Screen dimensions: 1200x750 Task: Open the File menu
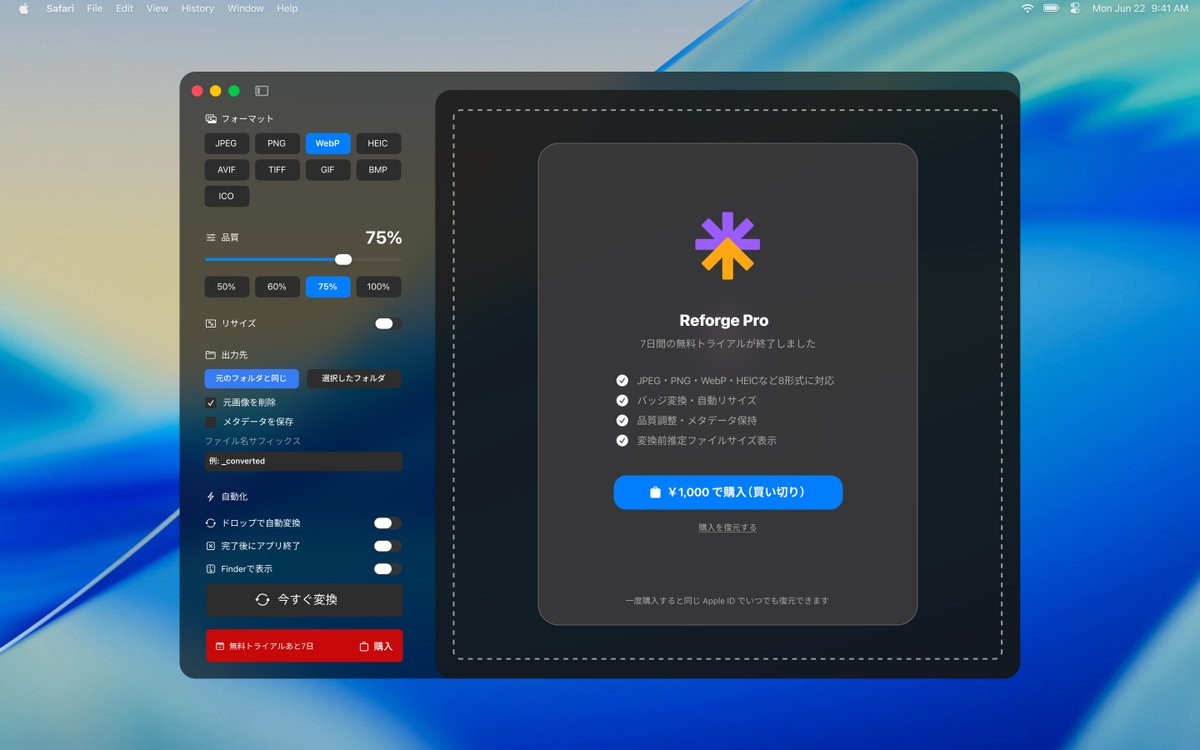(x=95, y=8)
